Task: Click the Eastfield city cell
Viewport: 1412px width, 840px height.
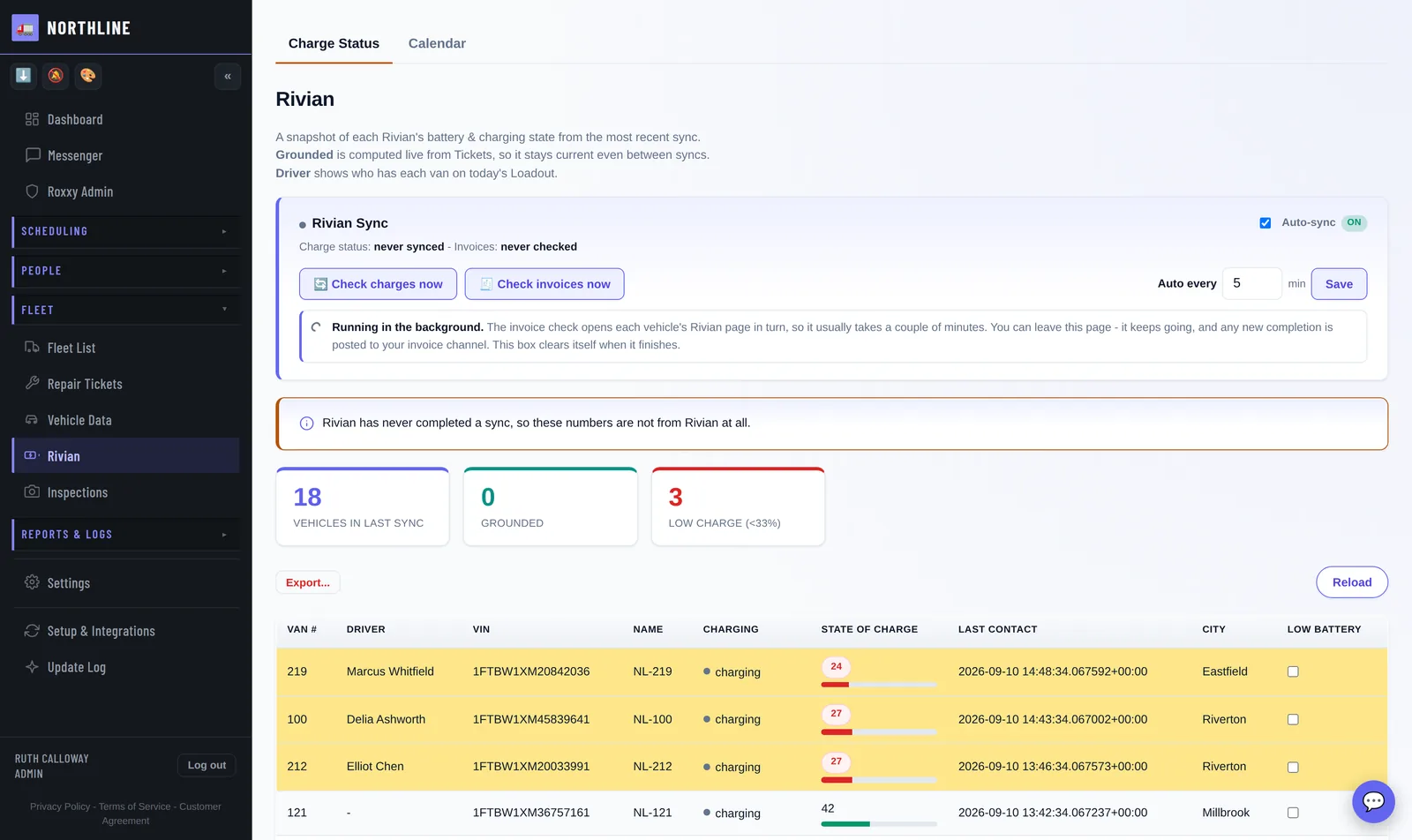Action: click(1225, 671)
